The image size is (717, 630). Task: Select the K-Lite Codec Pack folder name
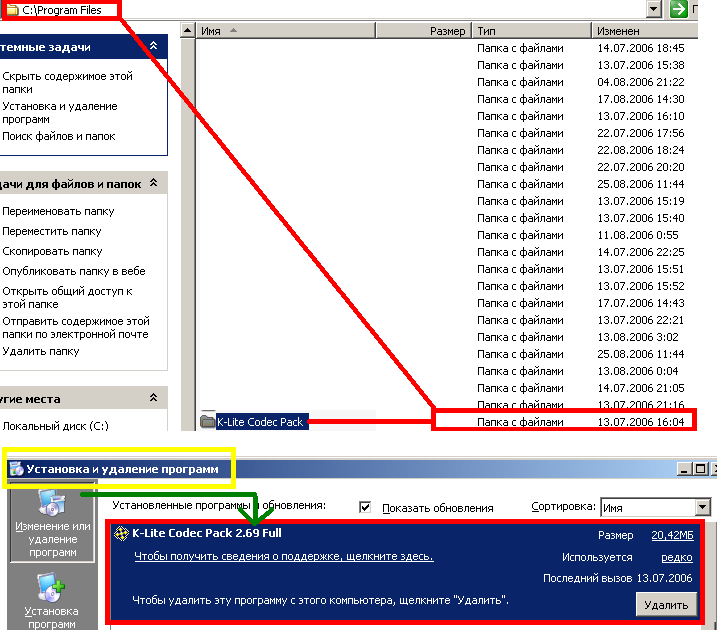[x=260, y=422]
